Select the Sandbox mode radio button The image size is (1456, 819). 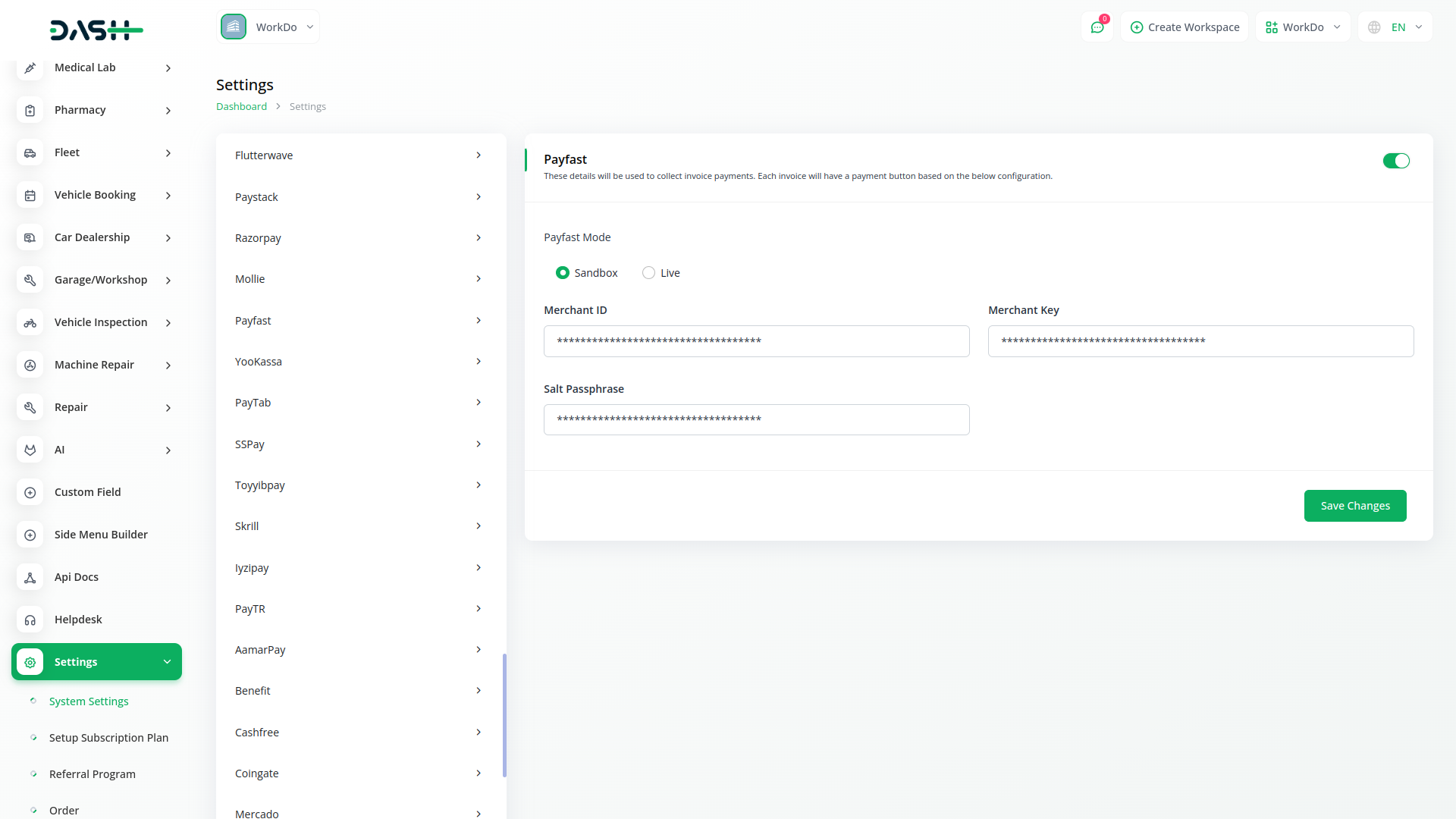click(562, 273)
